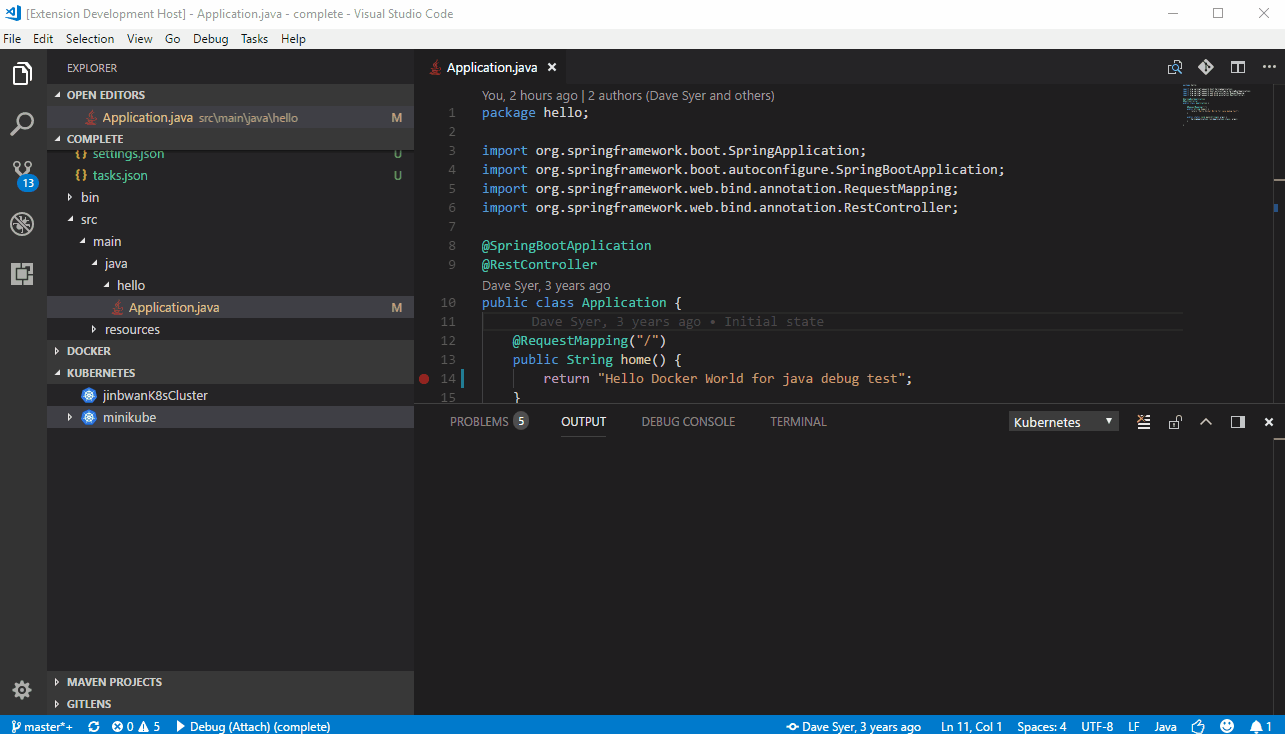Click Ln 11, Col 1 position indicator
Image resolution: width=1285 pixels, height=734 pixels.
point(972,726)
